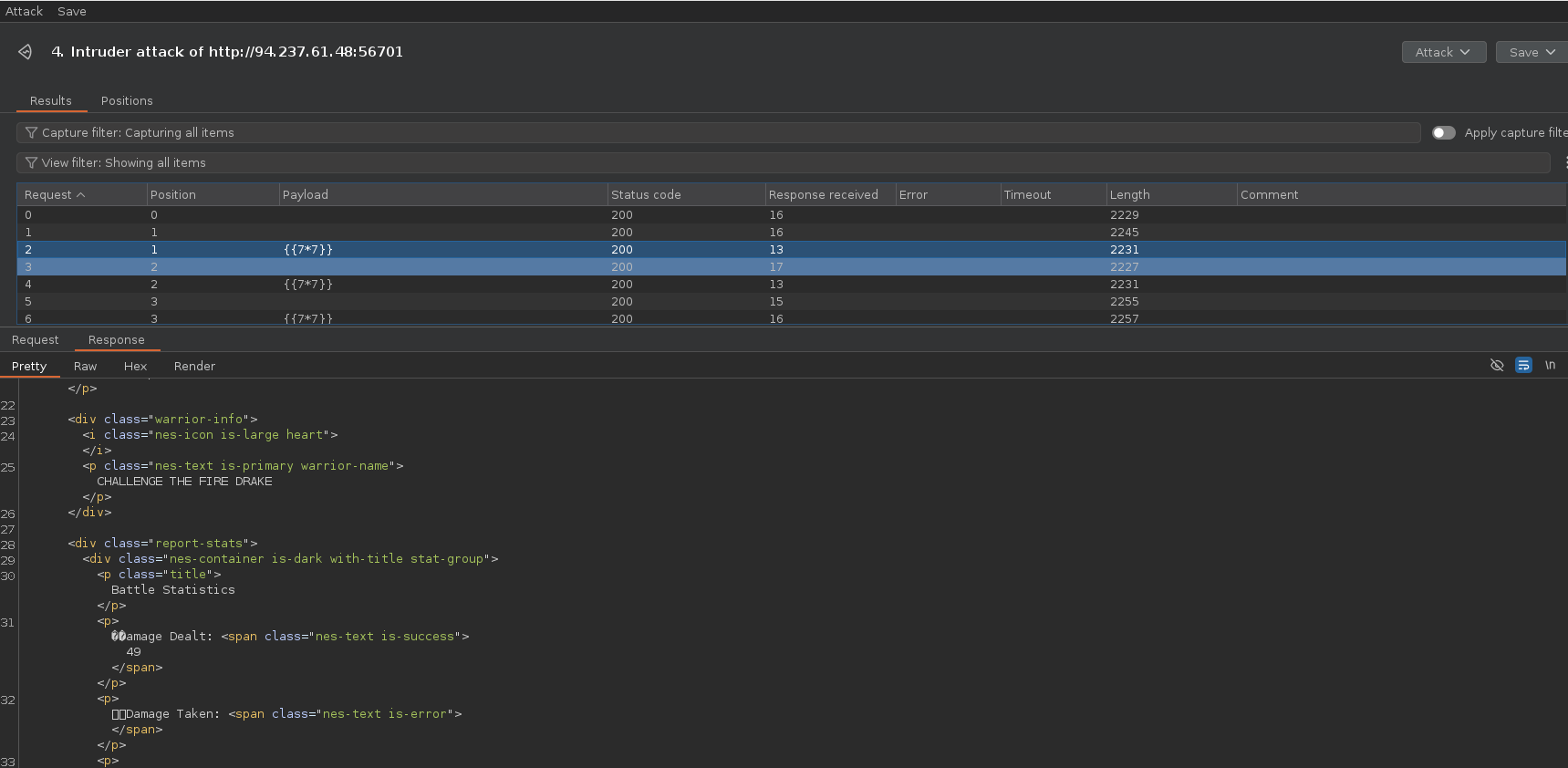The width and height of the screenshot is (1568, 768).
Task: Switch to the Request tab
Action: click(x=36, y=339)
